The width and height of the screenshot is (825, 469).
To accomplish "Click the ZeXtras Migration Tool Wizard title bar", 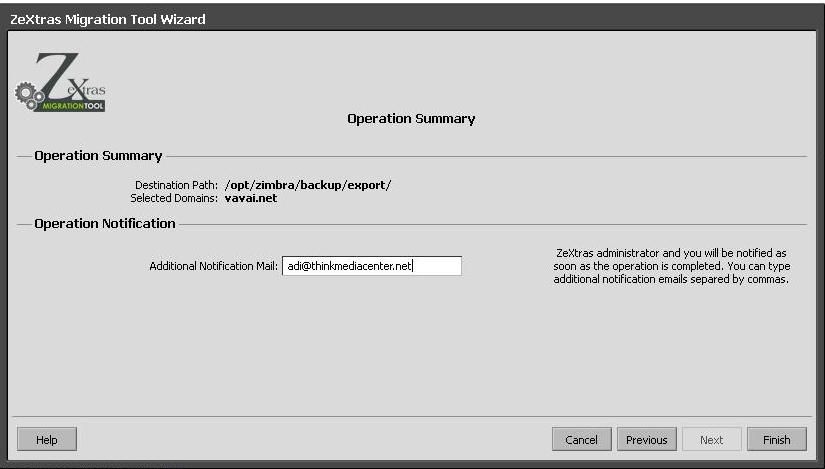I will pos(108,19).
